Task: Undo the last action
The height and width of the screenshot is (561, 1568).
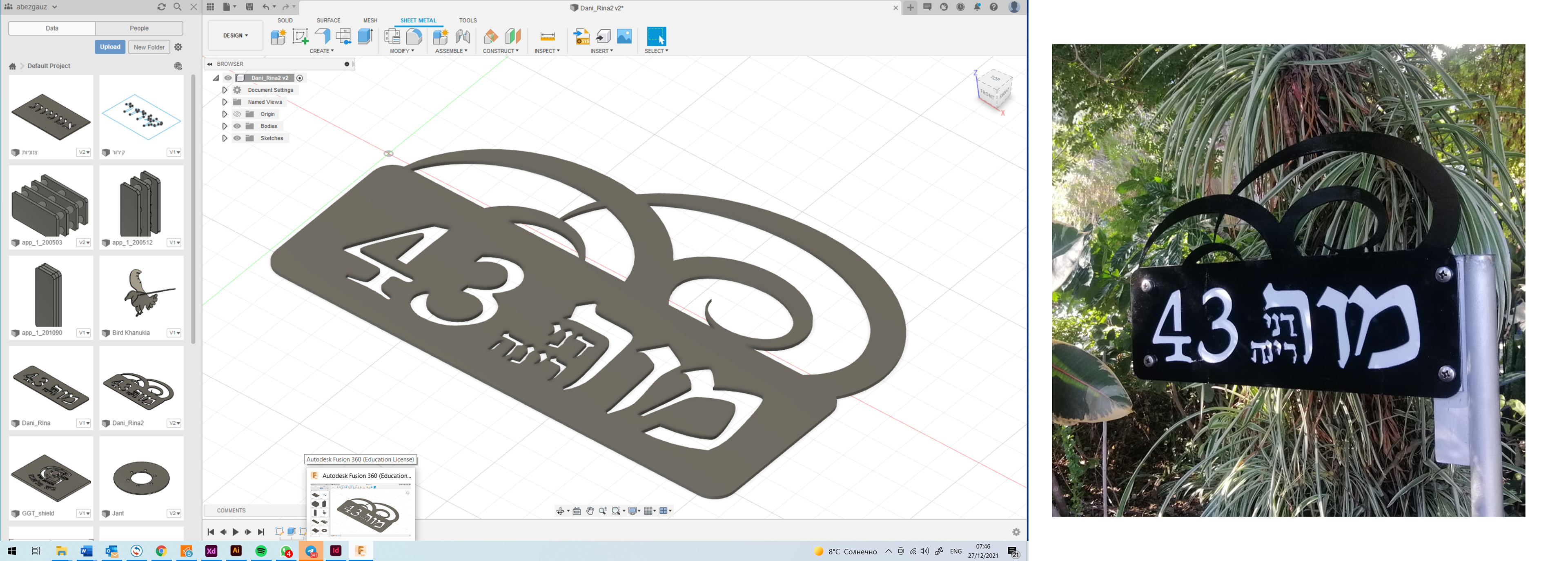Action: click(x=266, y=7)
